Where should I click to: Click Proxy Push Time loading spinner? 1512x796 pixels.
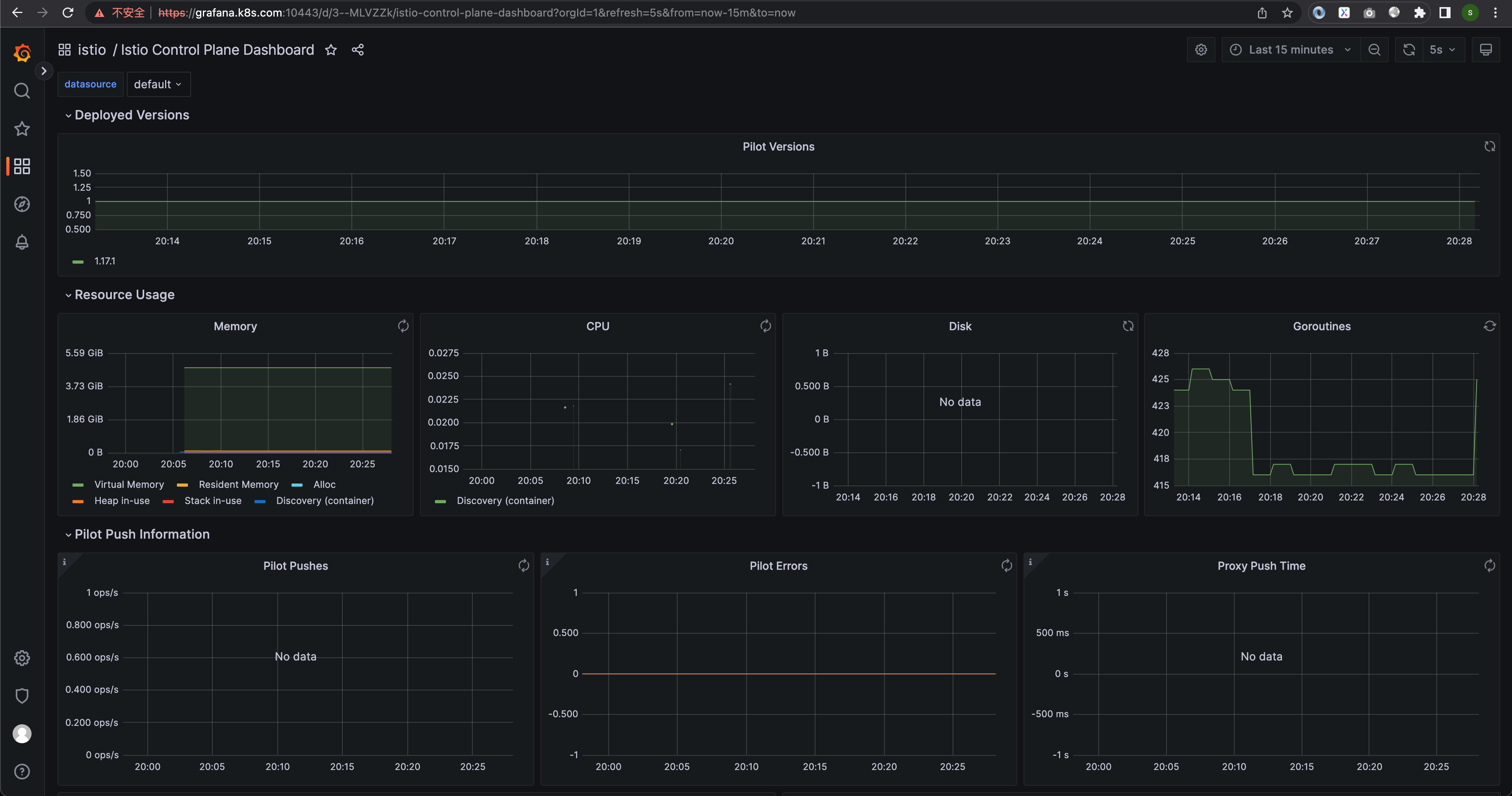1490,565
